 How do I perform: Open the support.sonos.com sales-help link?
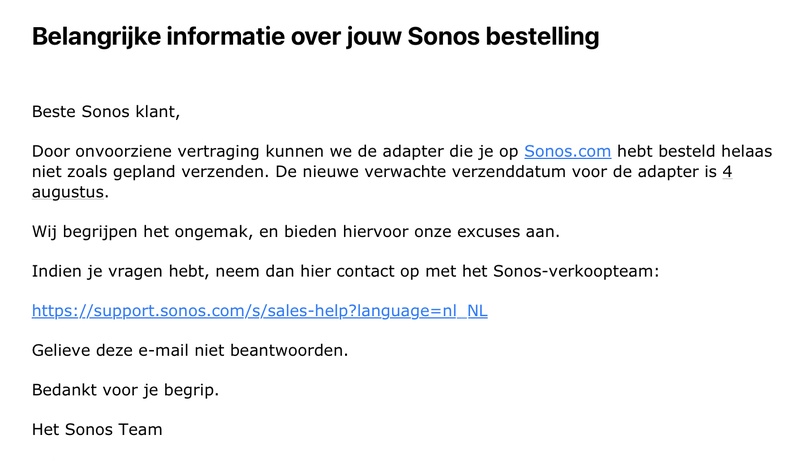click(x=260, y=310)
